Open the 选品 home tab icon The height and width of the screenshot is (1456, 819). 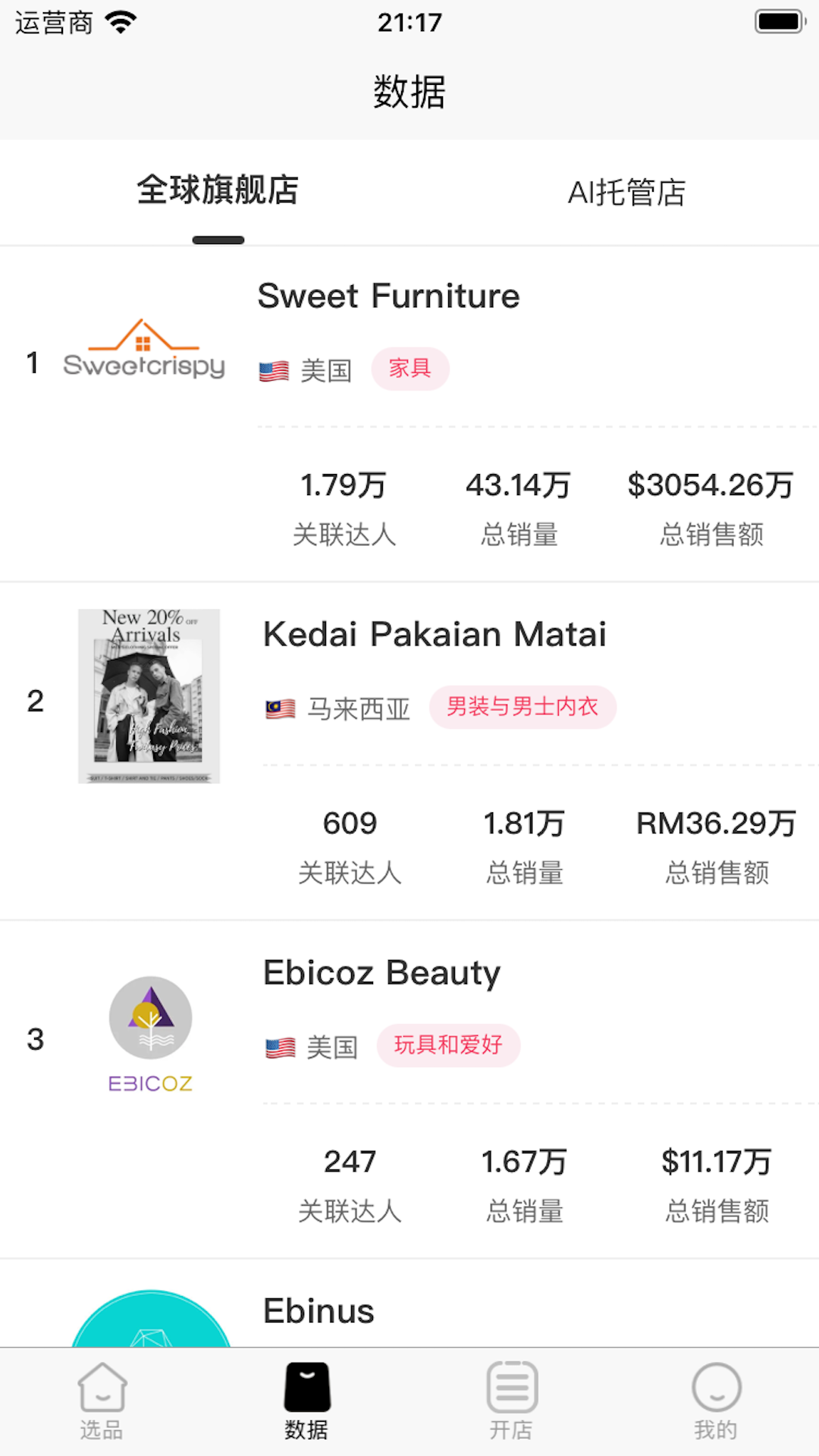point(102,1388)
